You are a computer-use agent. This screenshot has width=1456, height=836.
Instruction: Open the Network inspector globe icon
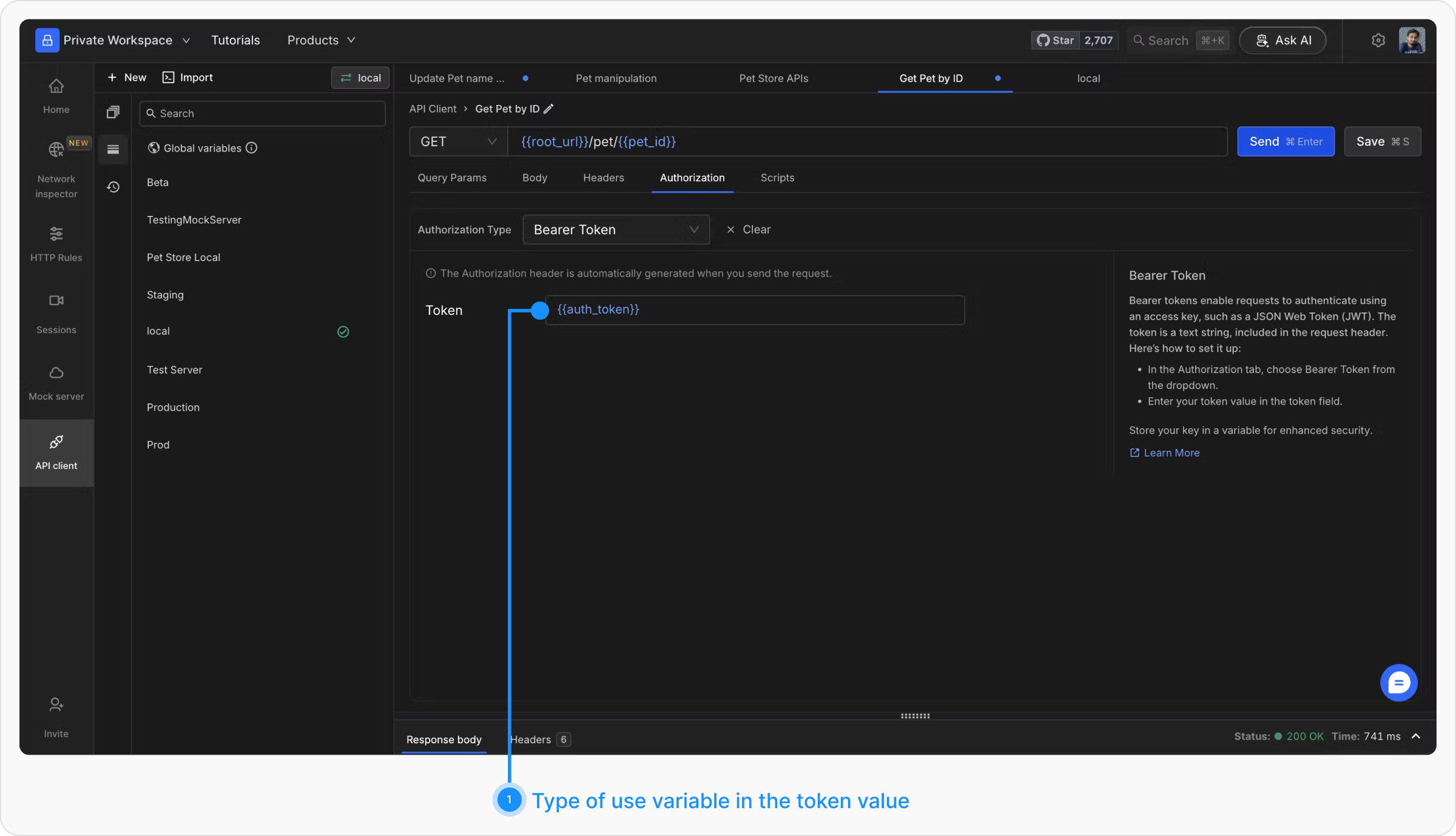pyautogui.click(x=56, y=149)
